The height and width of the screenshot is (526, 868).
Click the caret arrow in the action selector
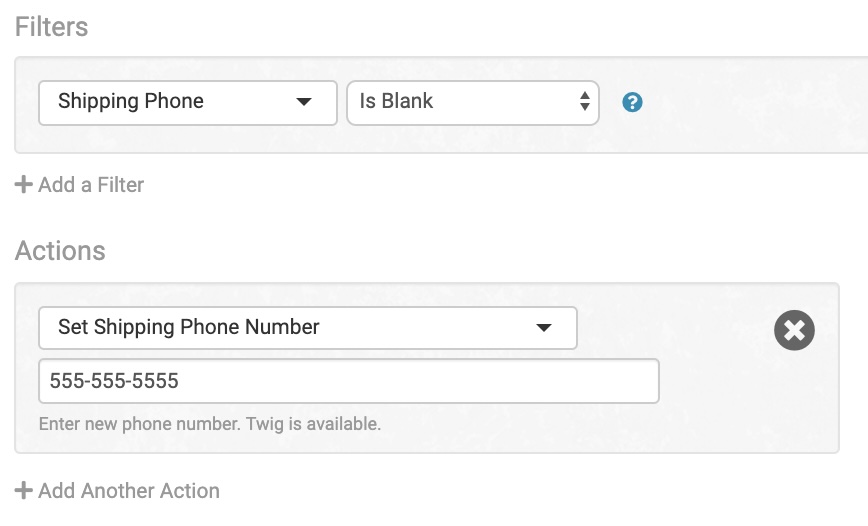coord(544,328)
